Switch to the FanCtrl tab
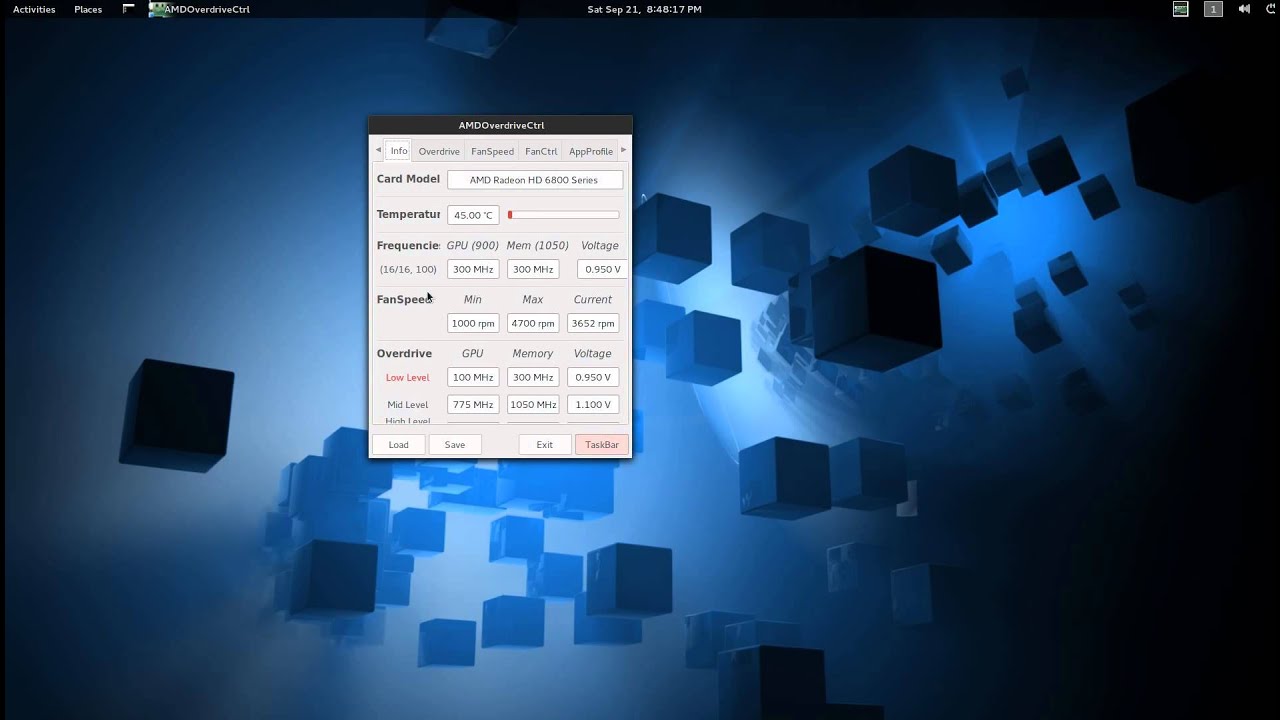1280x720 pixels. click(x=541, y=151)
